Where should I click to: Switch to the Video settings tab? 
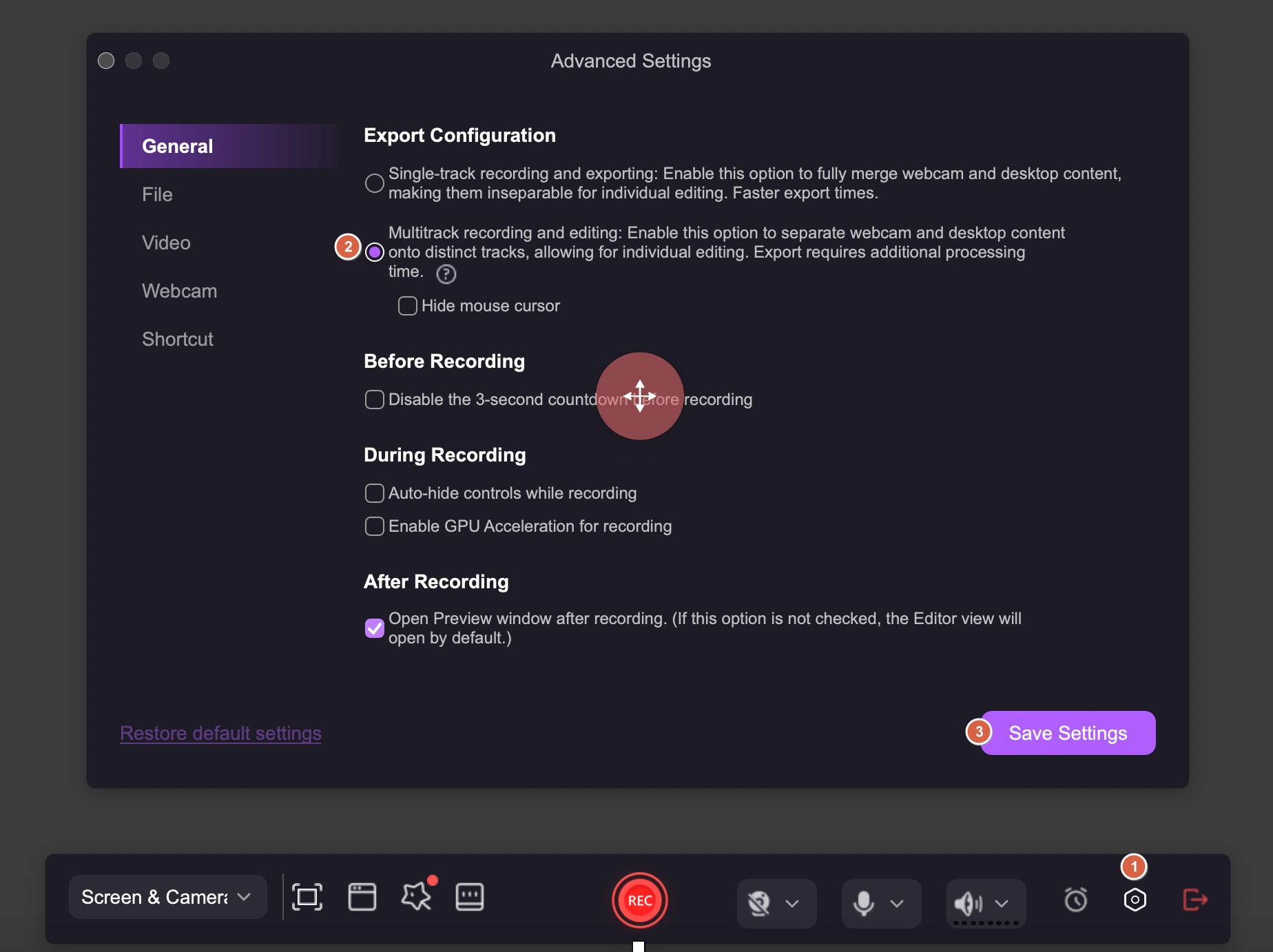pos(166,242)
